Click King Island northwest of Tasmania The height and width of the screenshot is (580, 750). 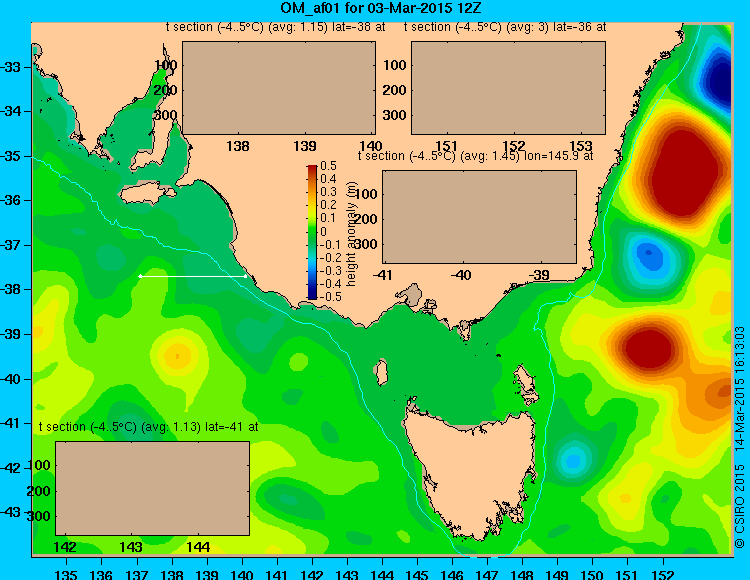tap(381, 372)
